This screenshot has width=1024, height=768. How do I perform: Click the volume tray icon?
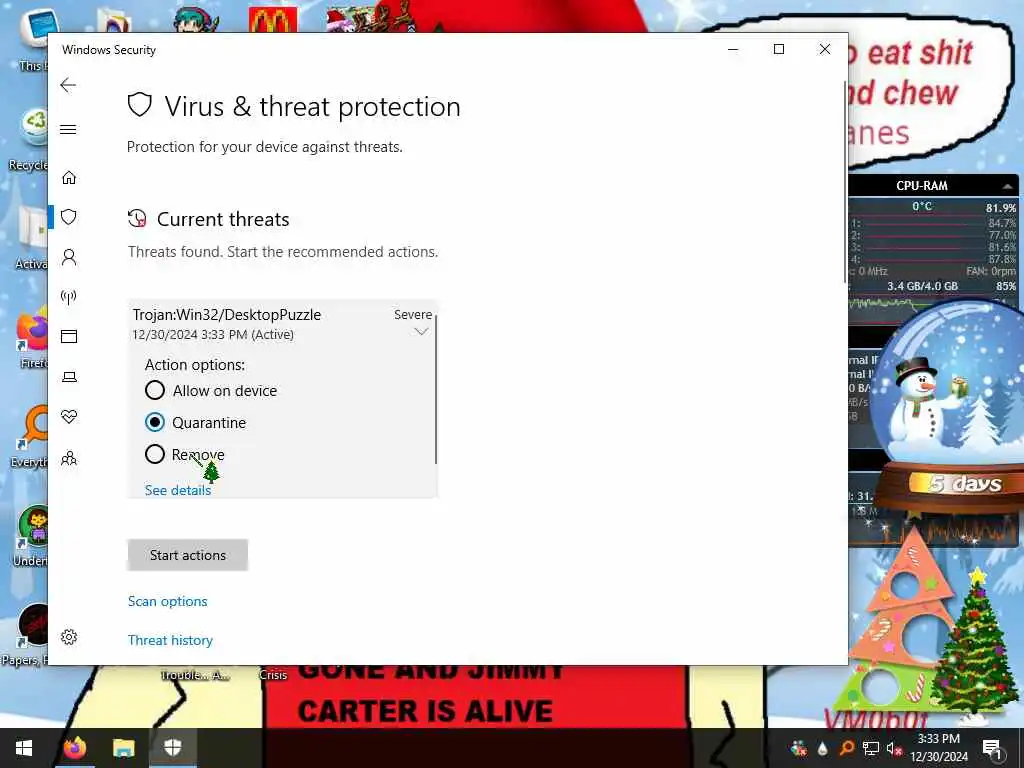[894, 748]
